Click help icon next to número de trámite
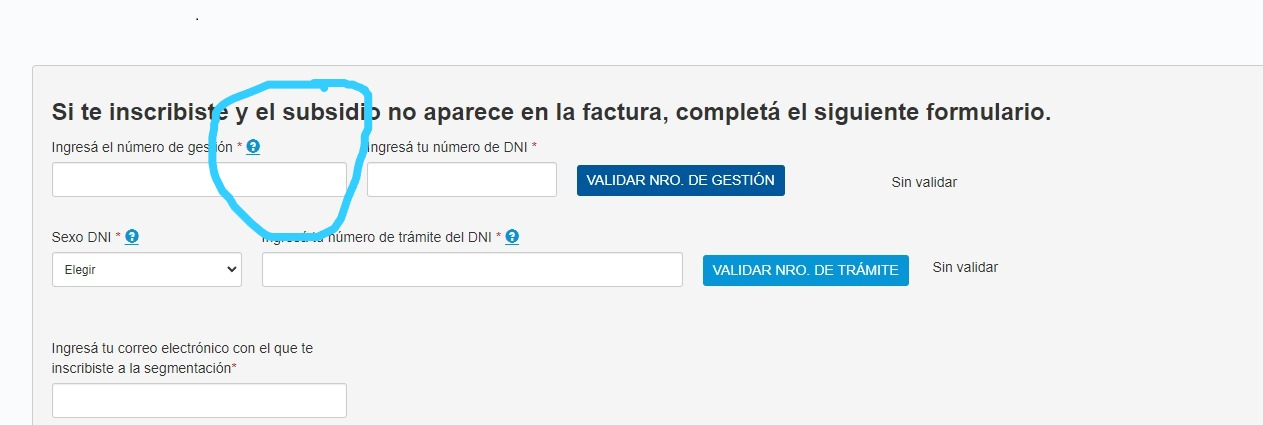The image size is (1263, 425). pos(512,237)
